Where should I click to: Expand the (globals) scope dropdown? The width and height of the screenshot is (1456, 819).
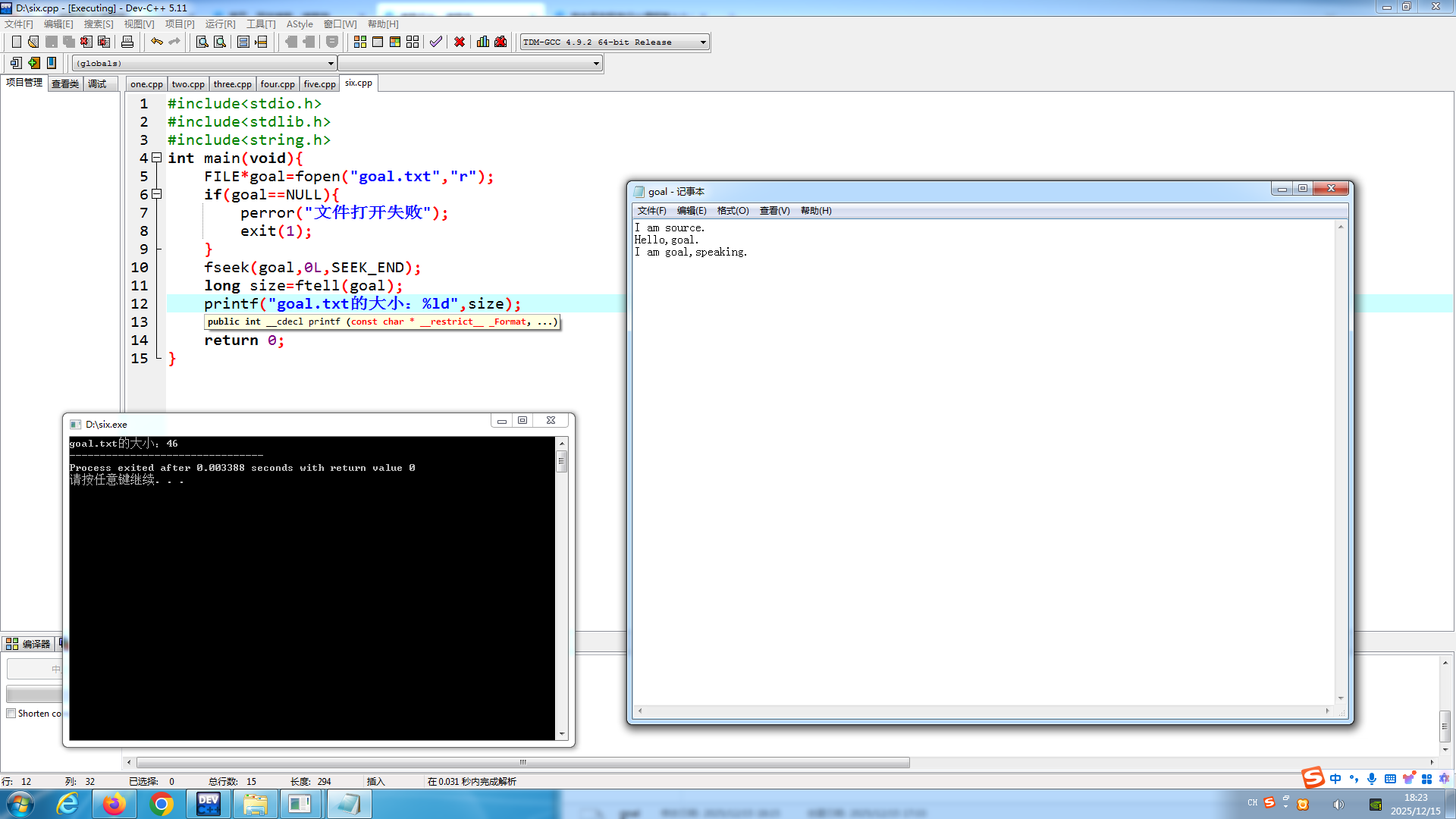tap(331, 64)
